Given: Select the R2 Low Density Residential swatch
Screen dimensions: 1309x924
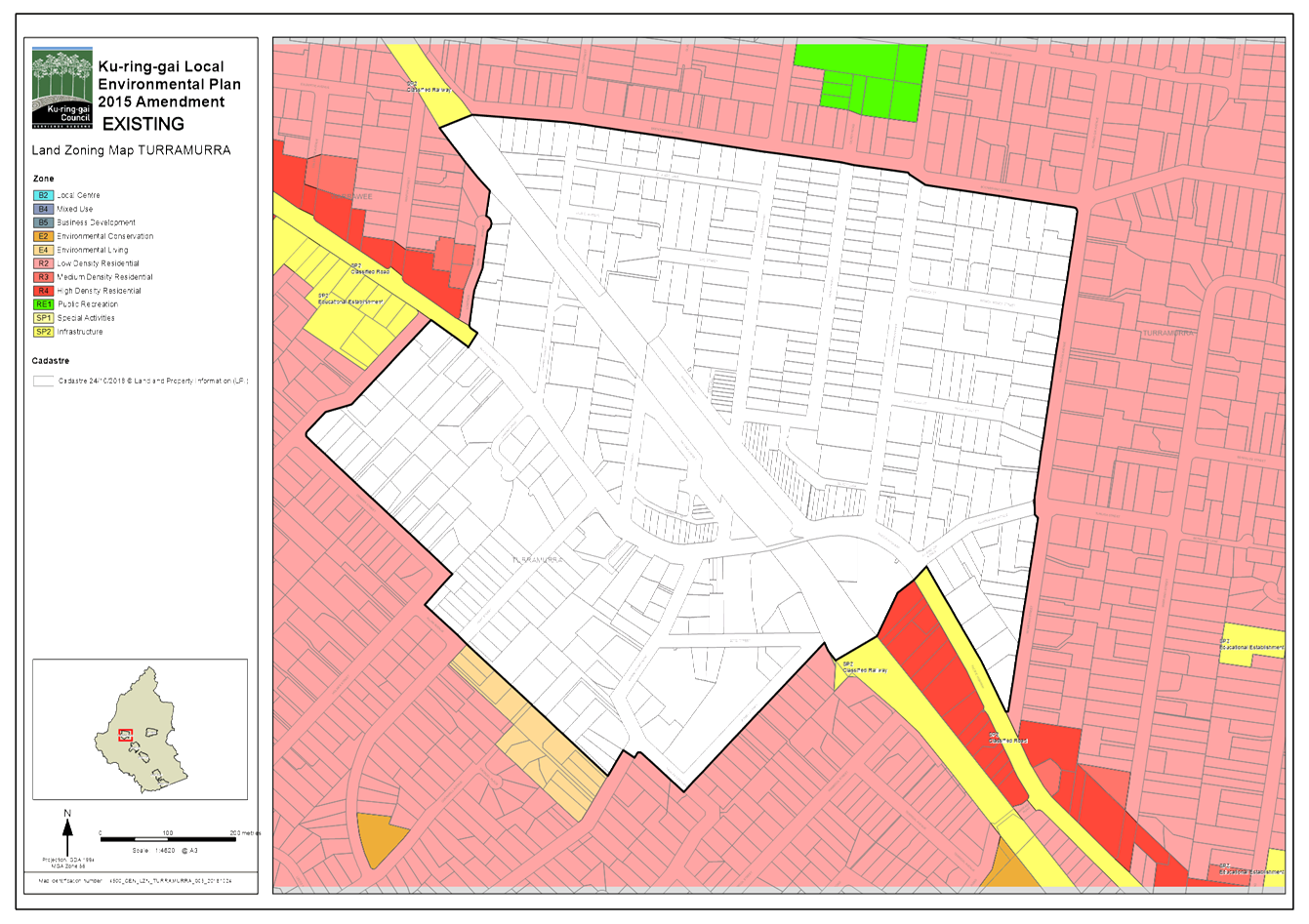Looking at the screenshot, I should [x=43, y=263].
